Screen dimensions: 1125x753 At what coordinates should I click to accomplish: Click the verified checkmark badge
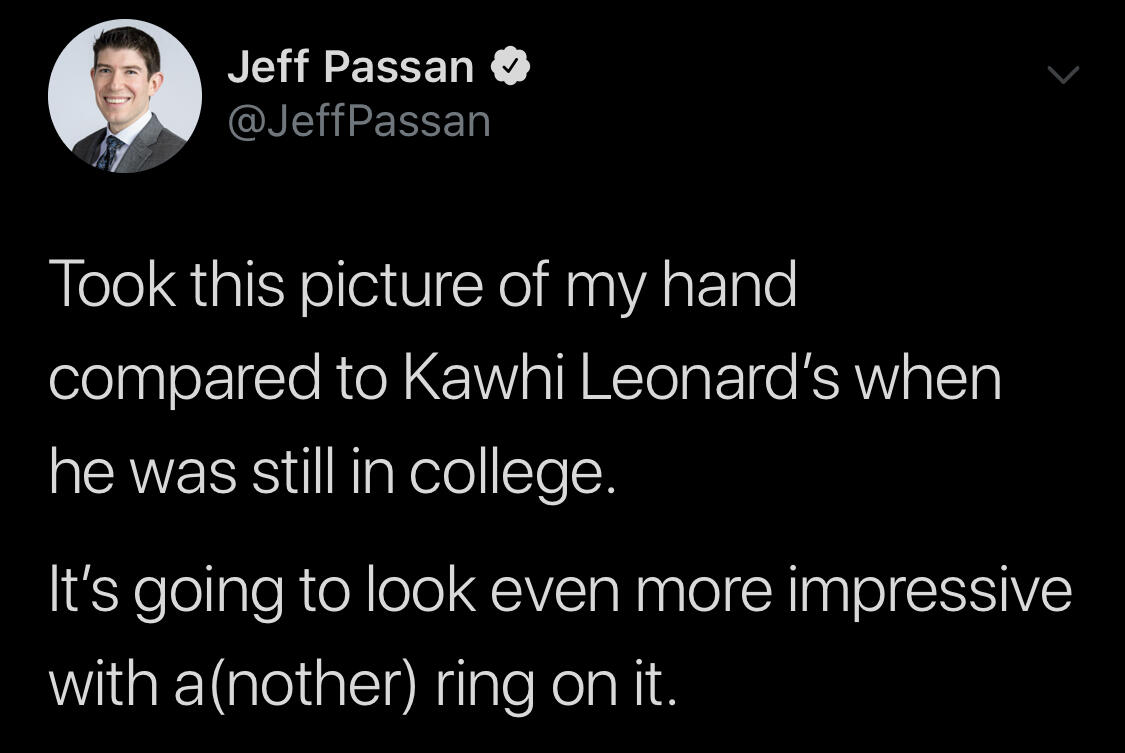(509, 69)
